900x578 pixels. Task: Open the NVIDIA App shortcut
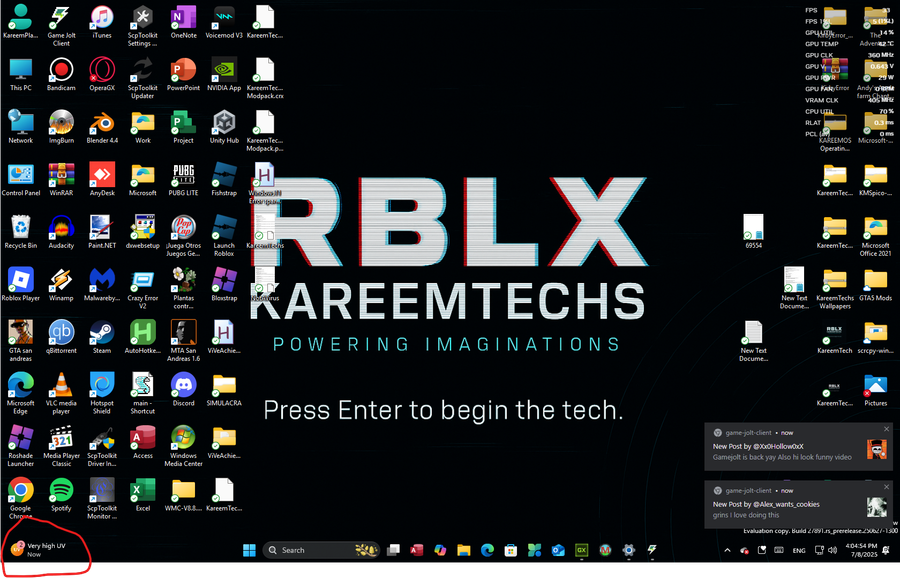click(224, 75)
